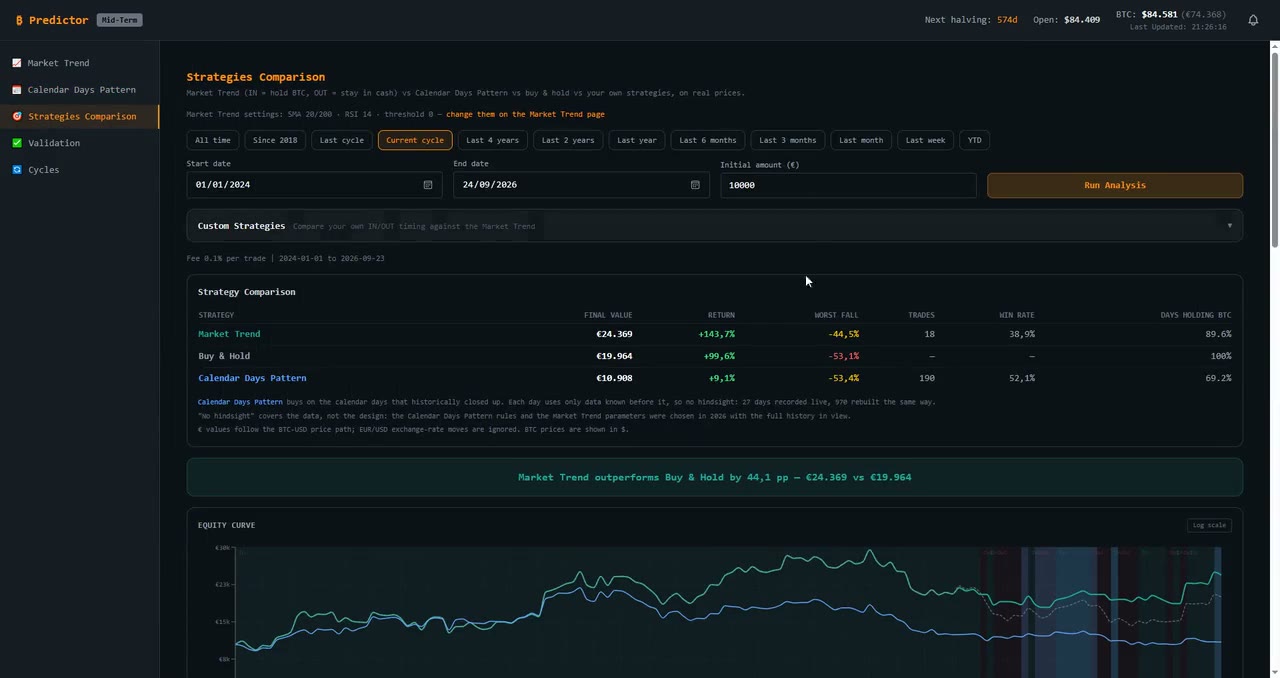Viewport: 1280px width, 678px height.
Task: Open the Validation page
Action: pos(79,143)
